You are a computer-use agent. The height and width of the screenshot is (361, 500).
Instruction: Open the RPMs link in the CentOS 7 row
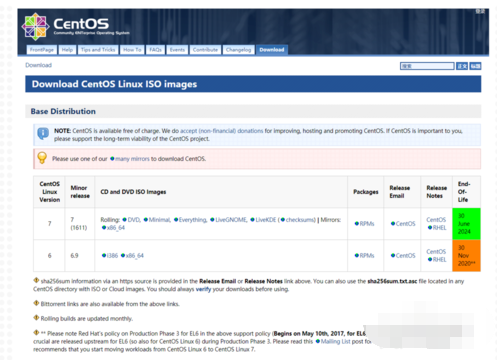coord(364,224)
